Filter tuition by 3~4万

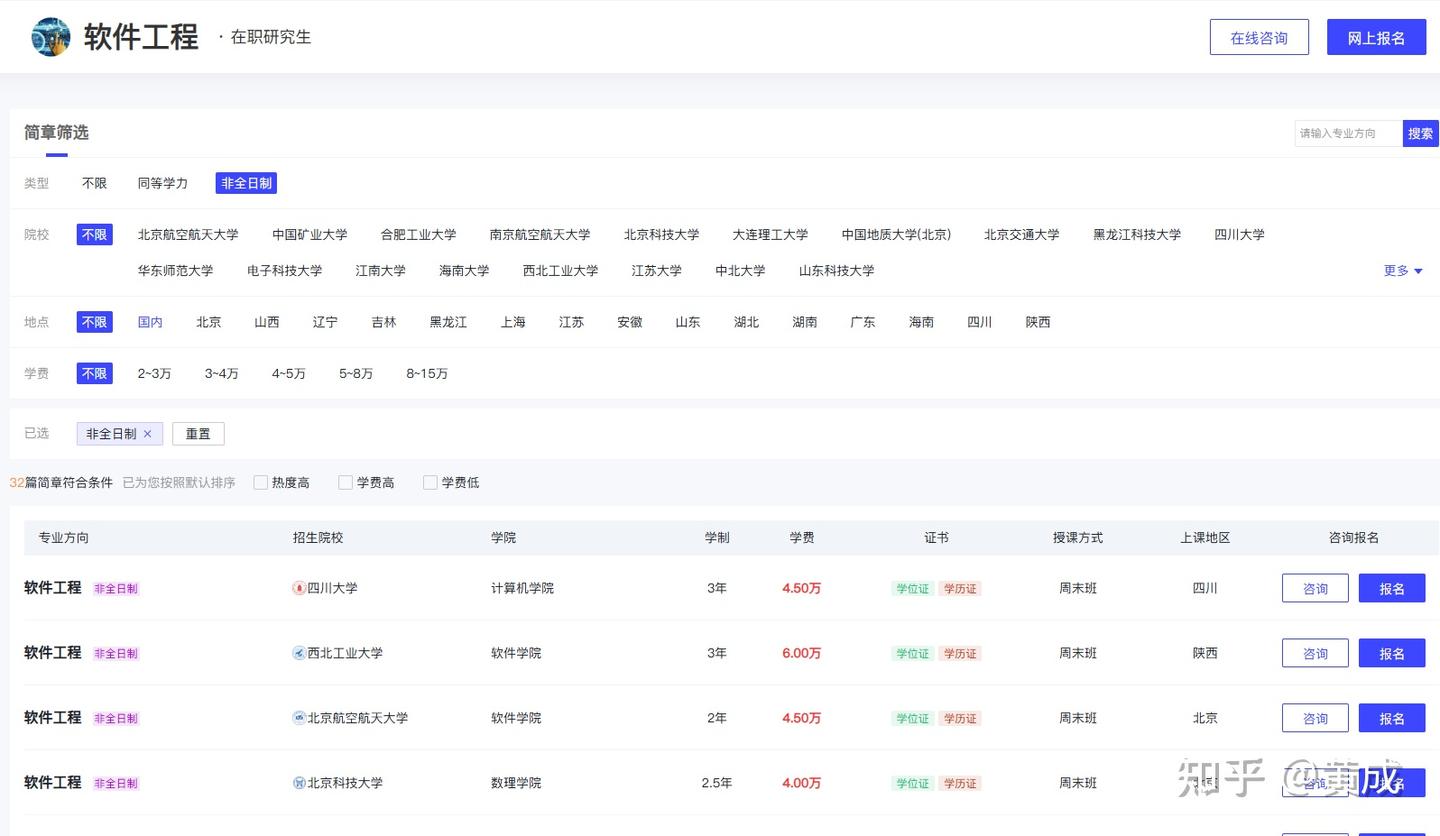tap(222, 374)
